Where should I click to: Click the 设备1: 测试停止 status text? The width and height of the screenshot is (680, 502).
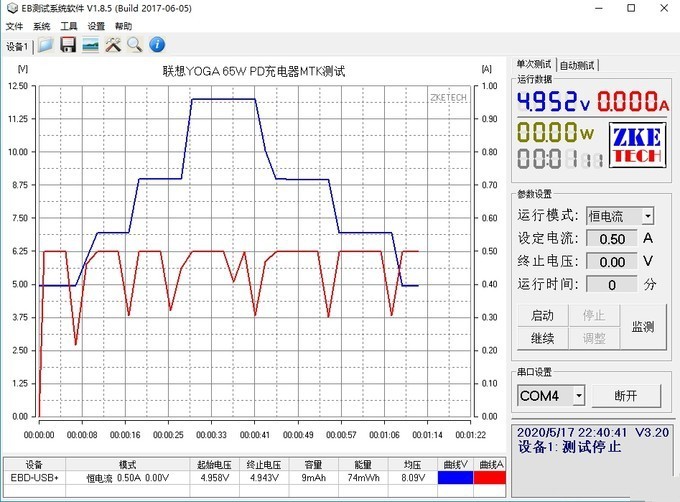(569, 447)
